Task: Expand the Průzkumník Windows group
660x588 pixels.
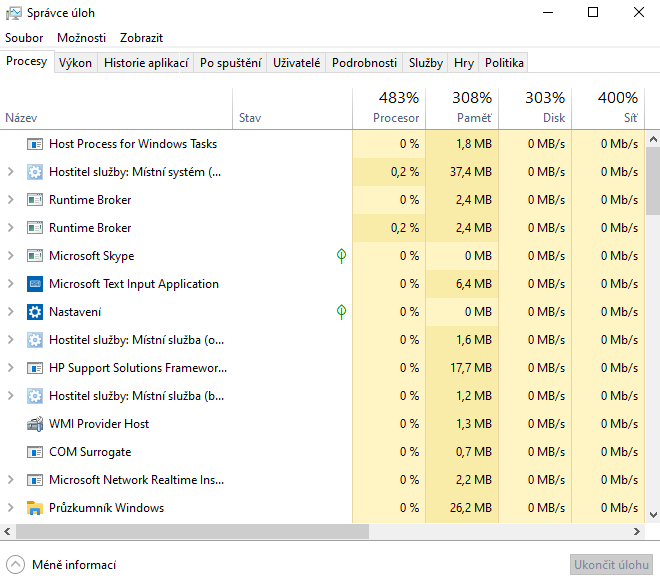Action: pyautogui.click(x=11, y=508)
